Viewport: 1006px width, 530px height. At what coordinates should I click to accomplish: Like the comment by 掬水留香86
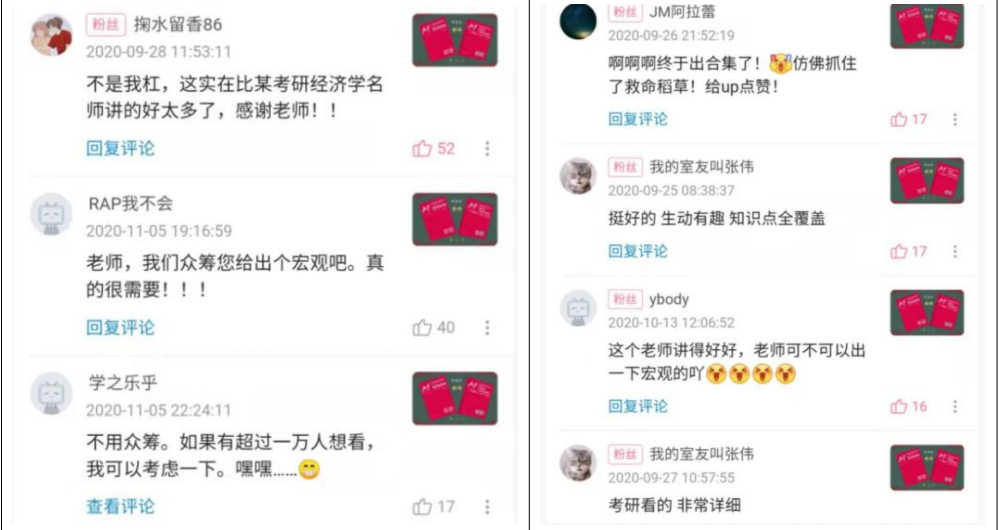pyautogui.click(x=433, y=149)
